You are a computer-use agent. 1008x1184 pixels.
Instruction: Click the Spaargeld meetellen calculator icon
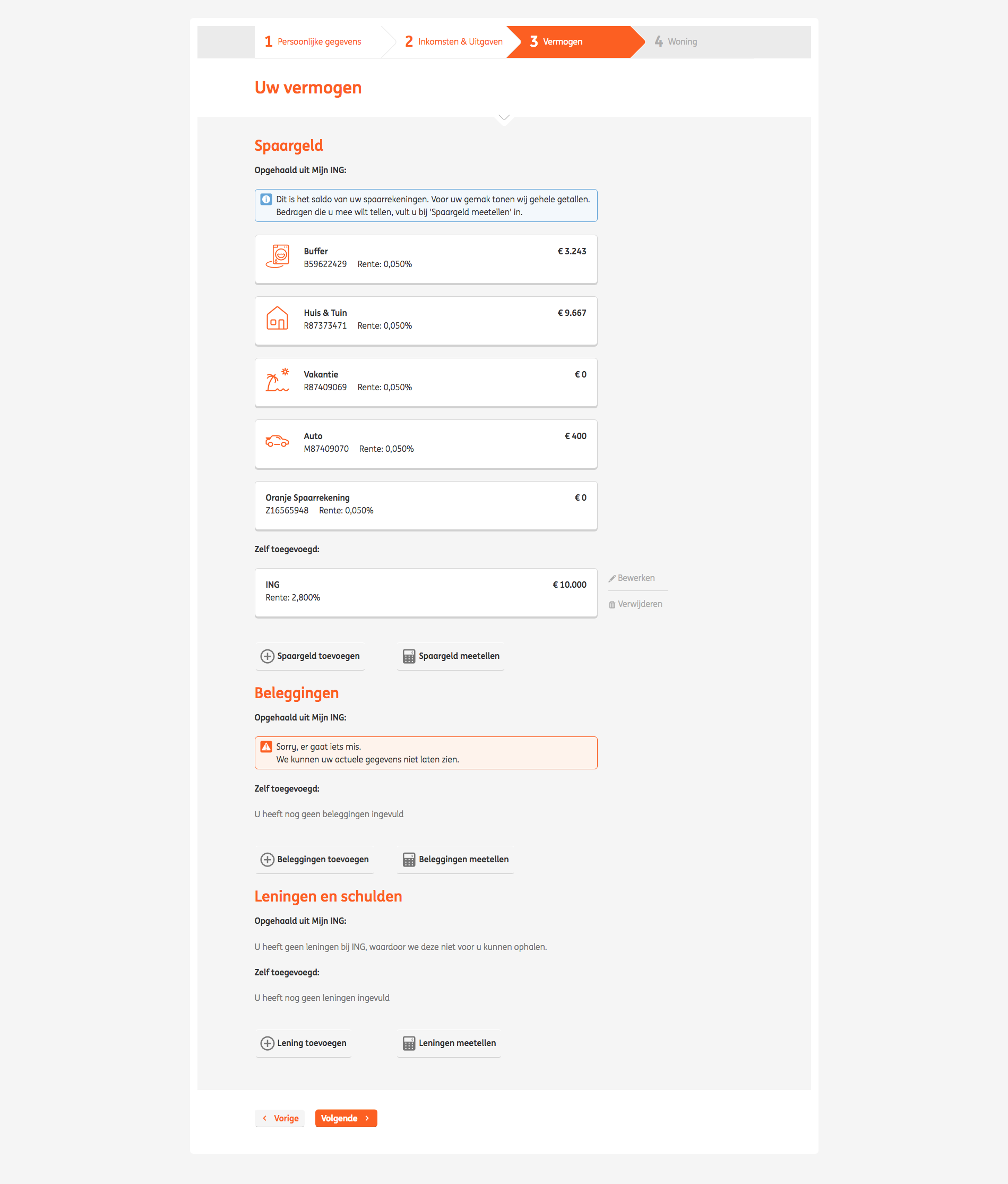pos(409,657)
